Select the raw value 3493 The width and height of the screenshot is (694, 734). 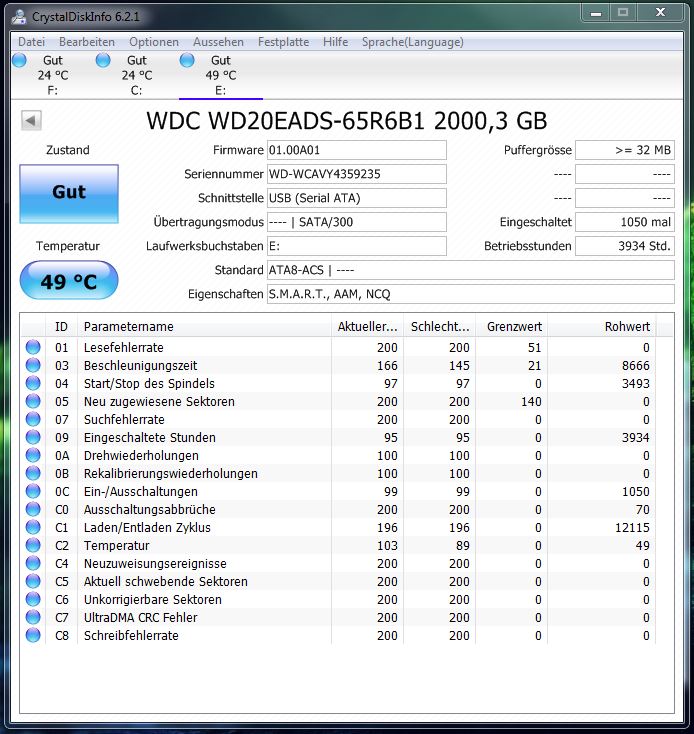point(636,383)
